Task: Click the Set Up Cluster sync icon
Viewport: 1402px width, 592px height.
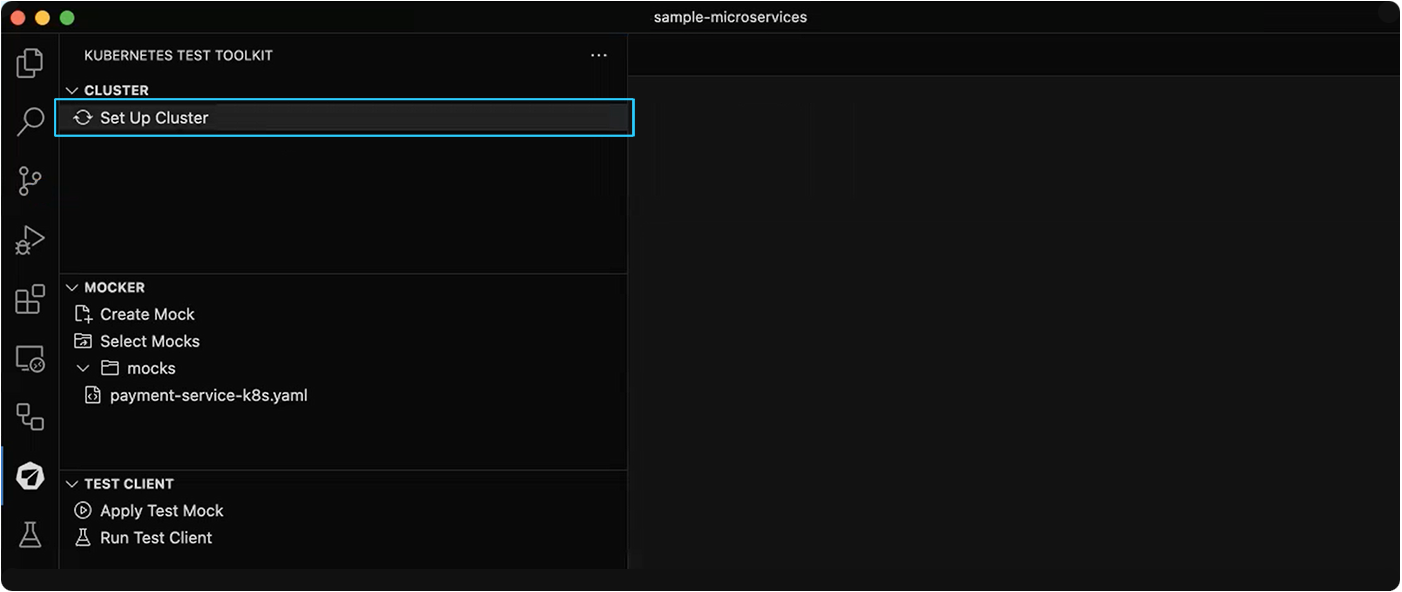Action: coord(82,117)
